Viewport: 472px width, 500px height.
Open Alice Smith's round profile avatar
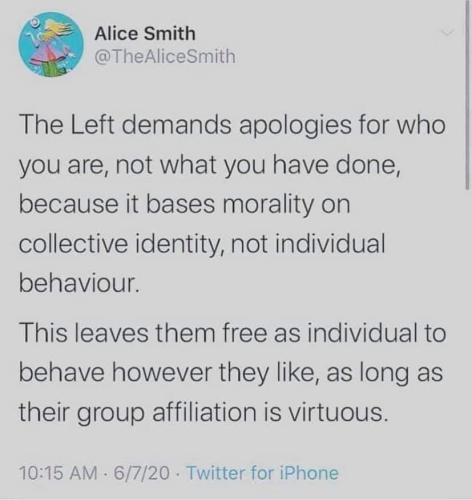[x=51, y=45]
